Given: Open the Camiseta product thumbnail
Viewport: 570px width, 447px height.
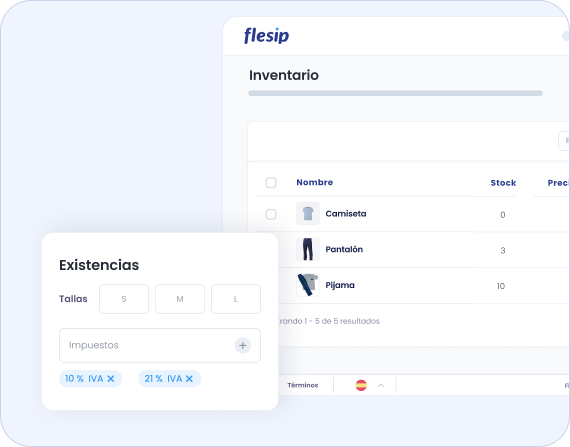Looking at the screenshot, I should (x=308, y=214).
